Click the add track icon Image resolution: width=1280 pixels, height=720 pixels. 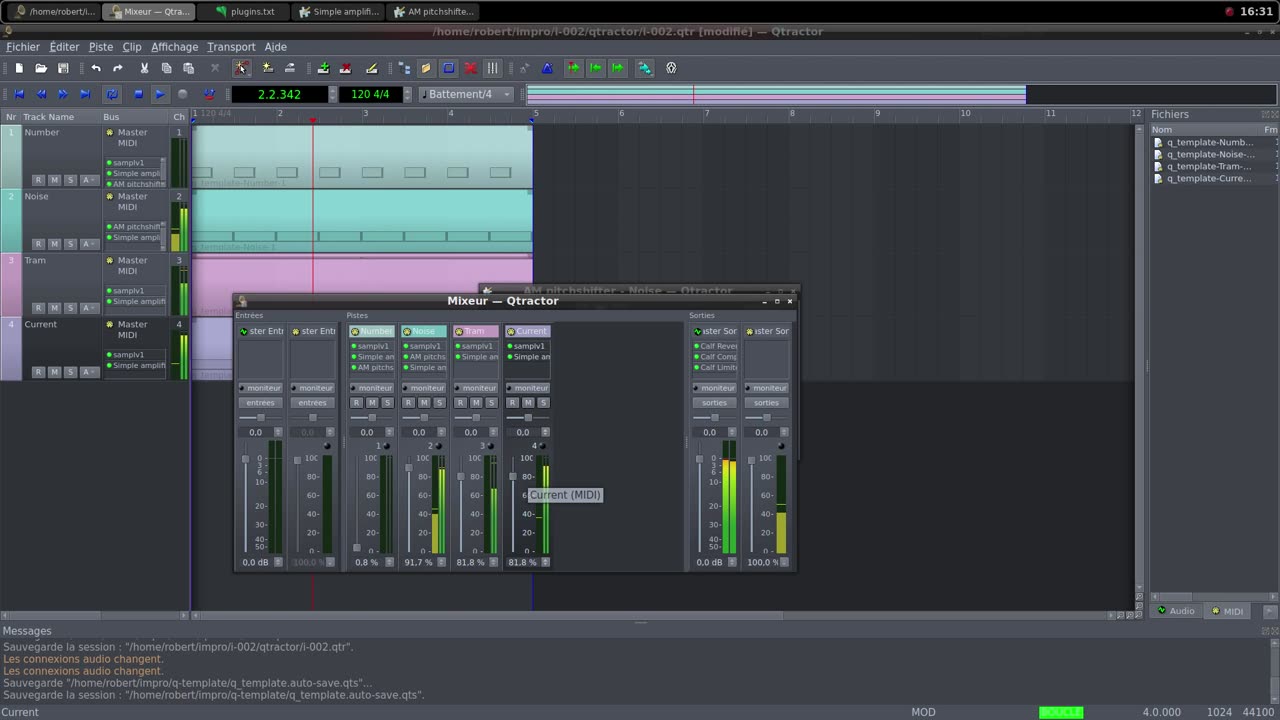323,68
